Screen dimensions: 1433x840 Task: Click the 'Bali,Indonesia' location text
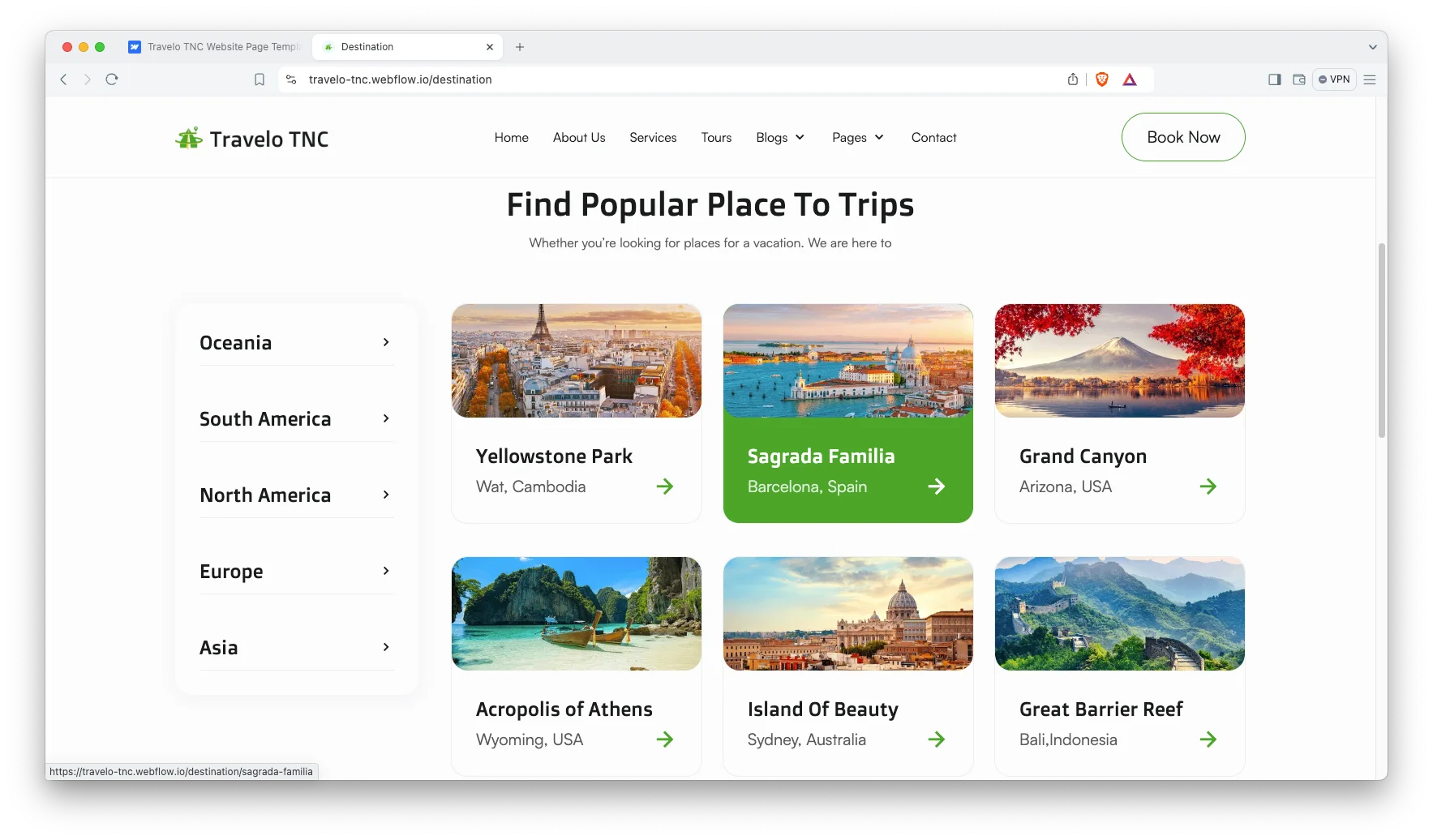(1068, 739)
